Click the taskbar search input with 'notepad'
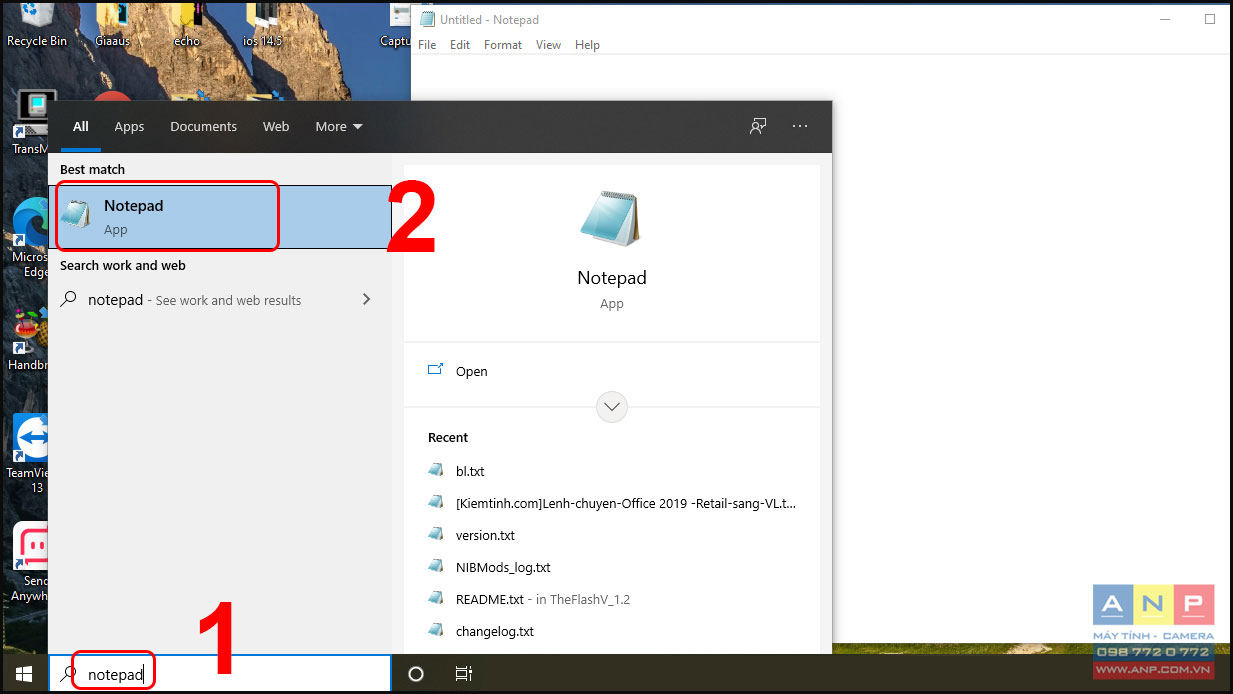Image resolution: width=1233 pixels, height=694 pixels. (x=220, y=674)
